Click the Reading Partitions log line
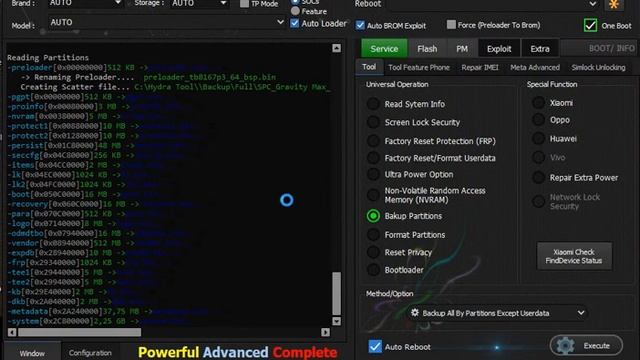The width and height of the screenshot is (640, 360). [x=48, y=58]
